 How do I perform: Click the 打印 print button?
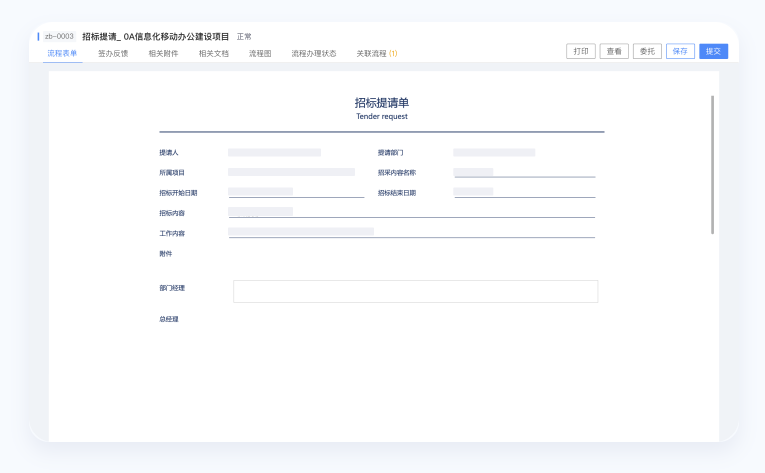[x=580, y=51]
